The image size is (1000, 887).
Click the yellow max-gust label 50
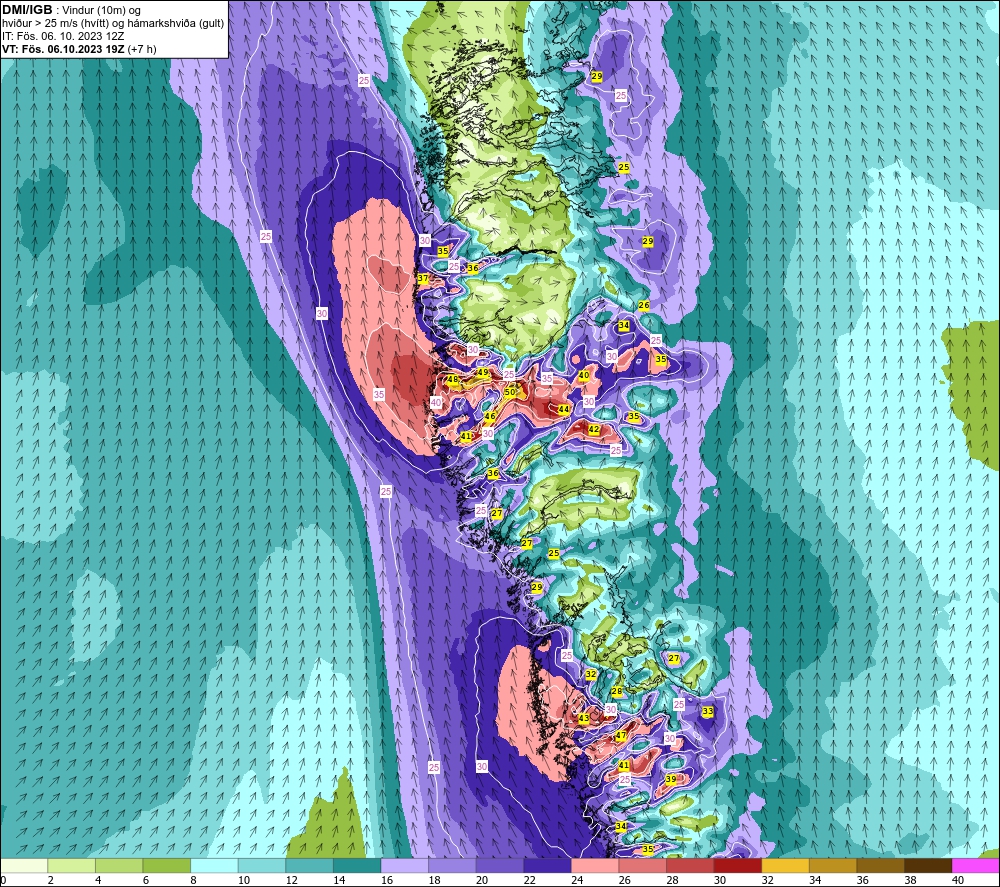pos(510,393)
